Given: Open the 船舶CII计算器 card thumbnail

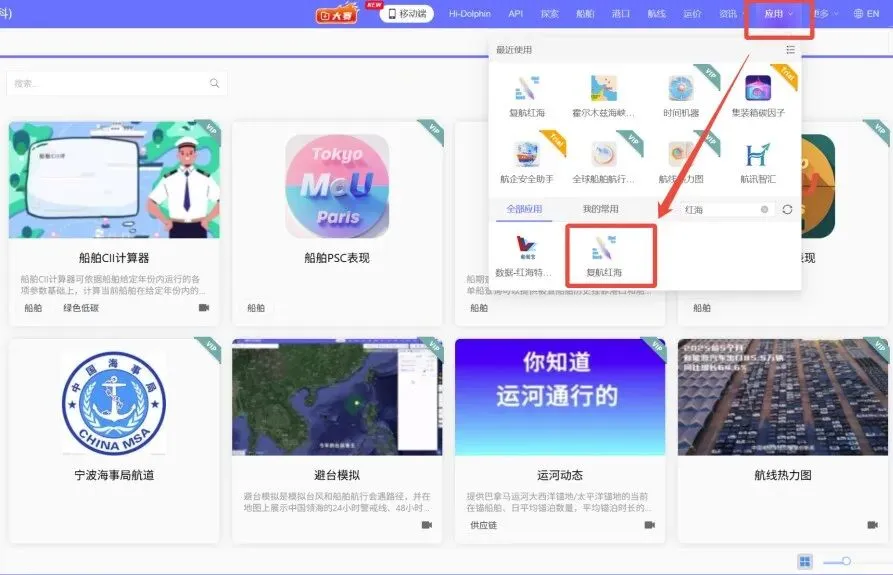Looking at the screenshot, I should click(x=114, y=179).
